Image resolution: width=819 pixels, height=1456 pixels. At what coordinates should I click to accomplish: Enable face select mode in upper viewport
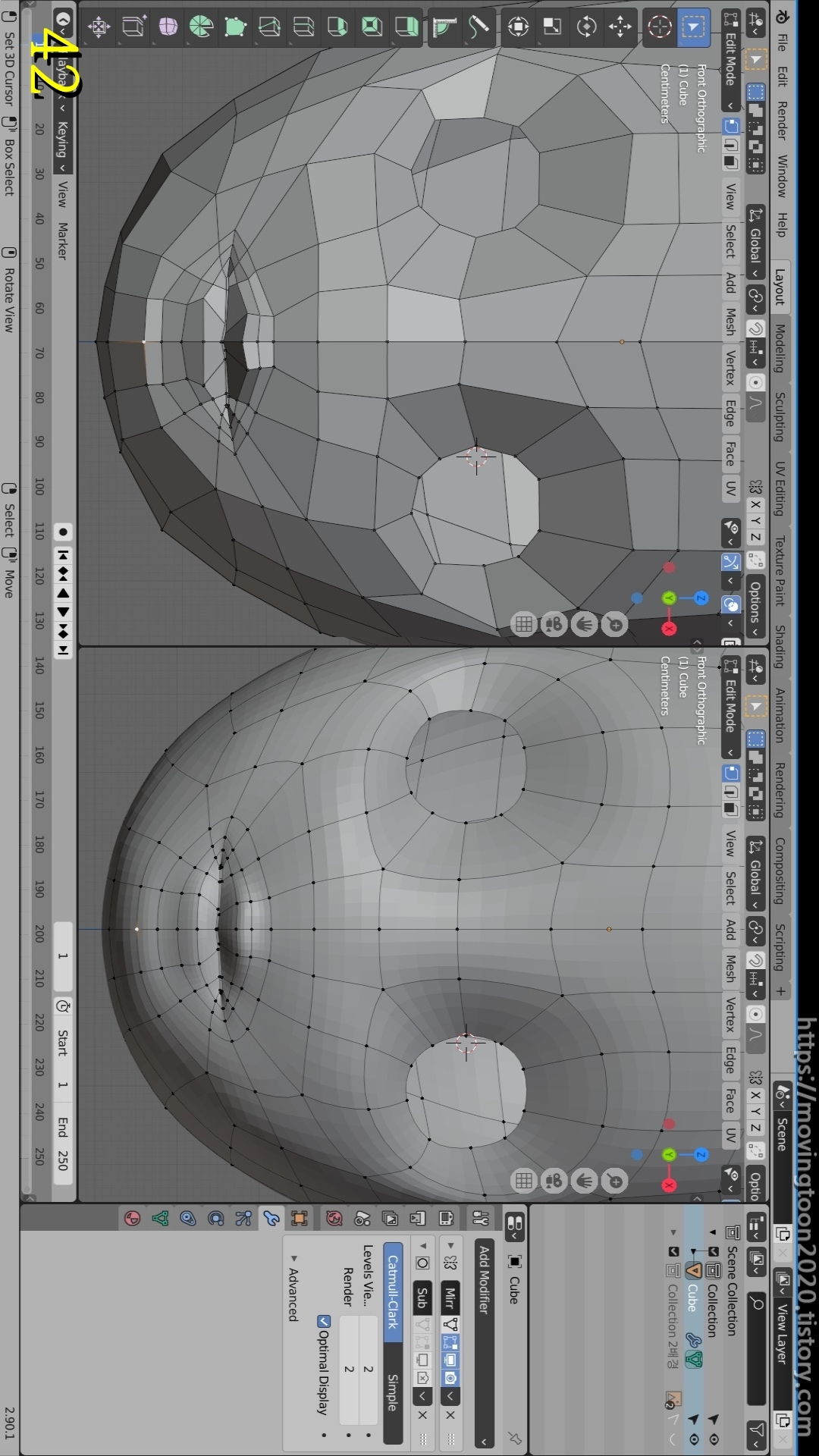click(x=731, y=162)
